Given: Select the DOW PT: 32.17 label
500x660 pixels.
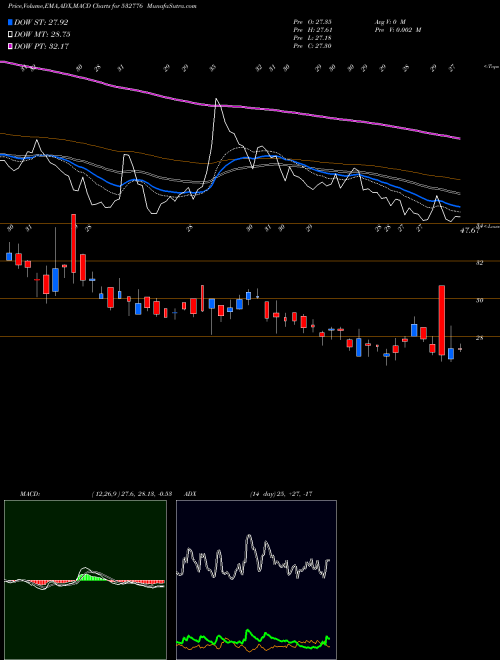Looking at the screenshot, I should click(41, 46).
